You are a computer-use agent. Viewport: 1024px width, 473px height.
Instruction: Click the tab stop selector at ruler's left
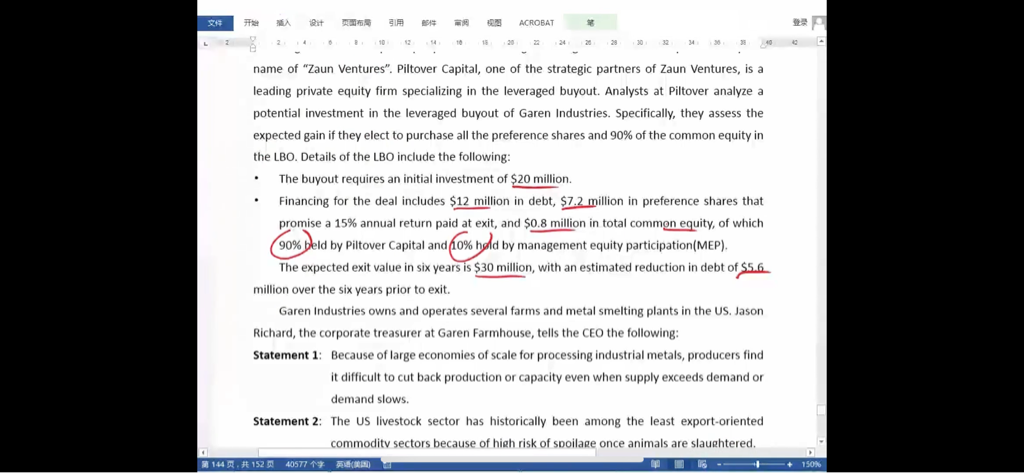(x=205, y=43)
